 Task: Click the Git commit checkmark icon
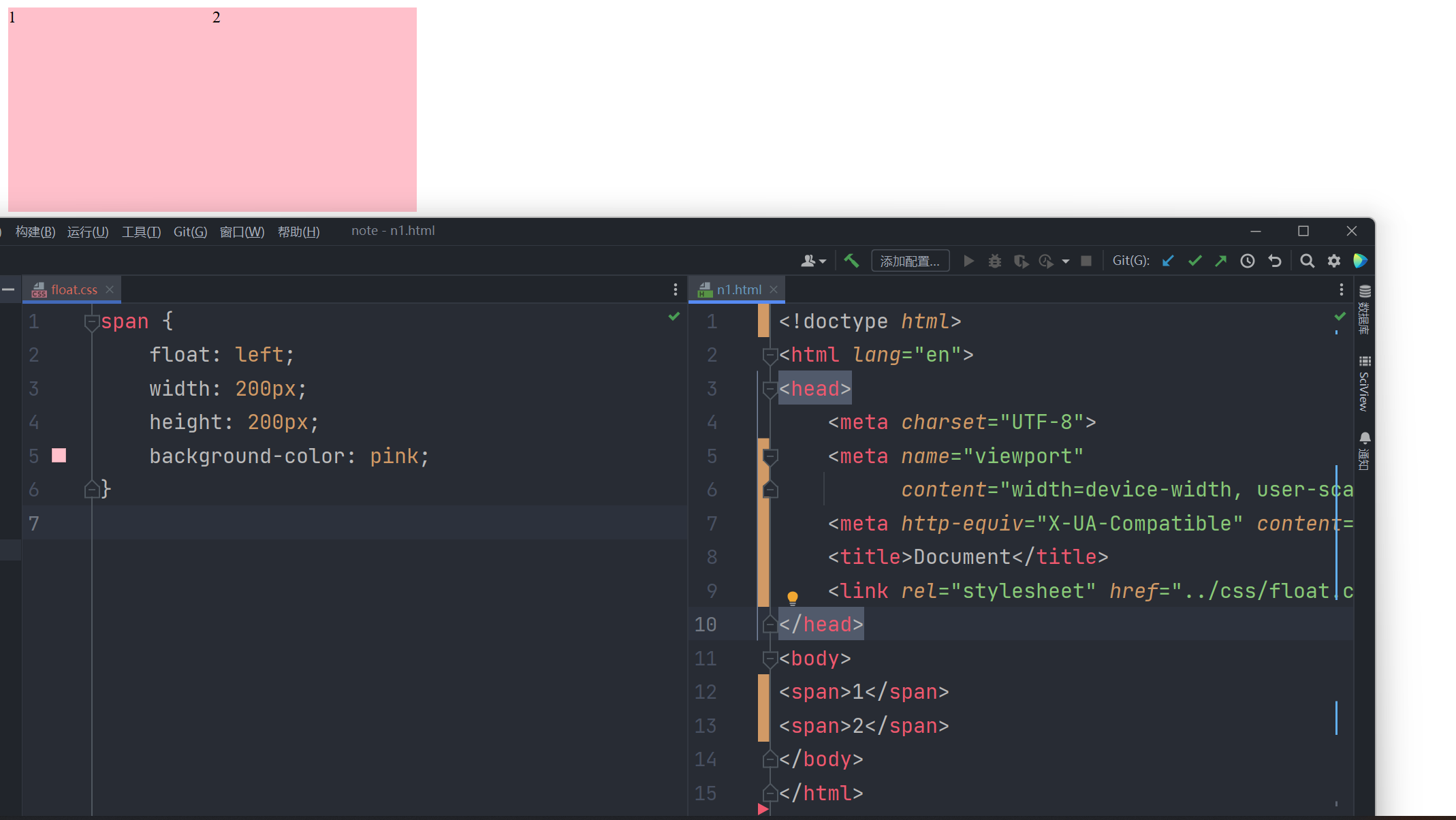point(1194,261)
